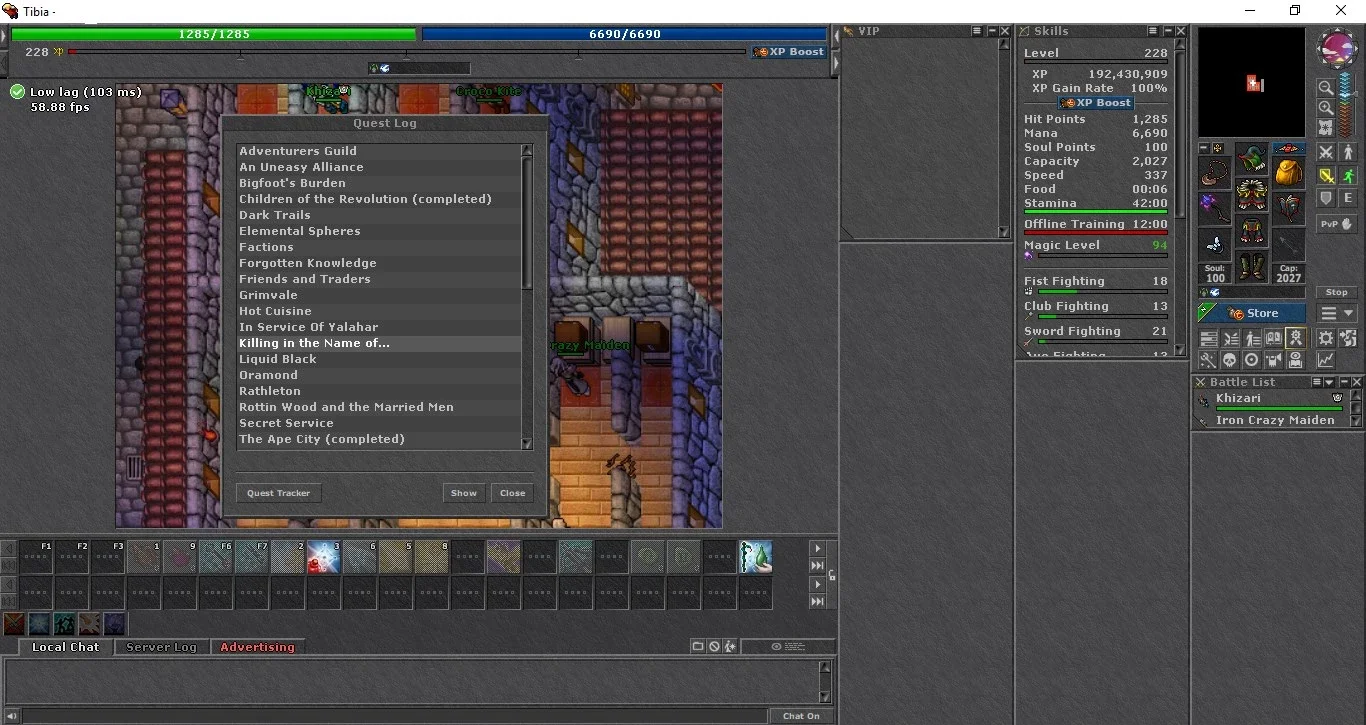The height and width of the screenshot is (725, 1366).
Task: Click the amulet necklace slot
Action: point(1215,172)
